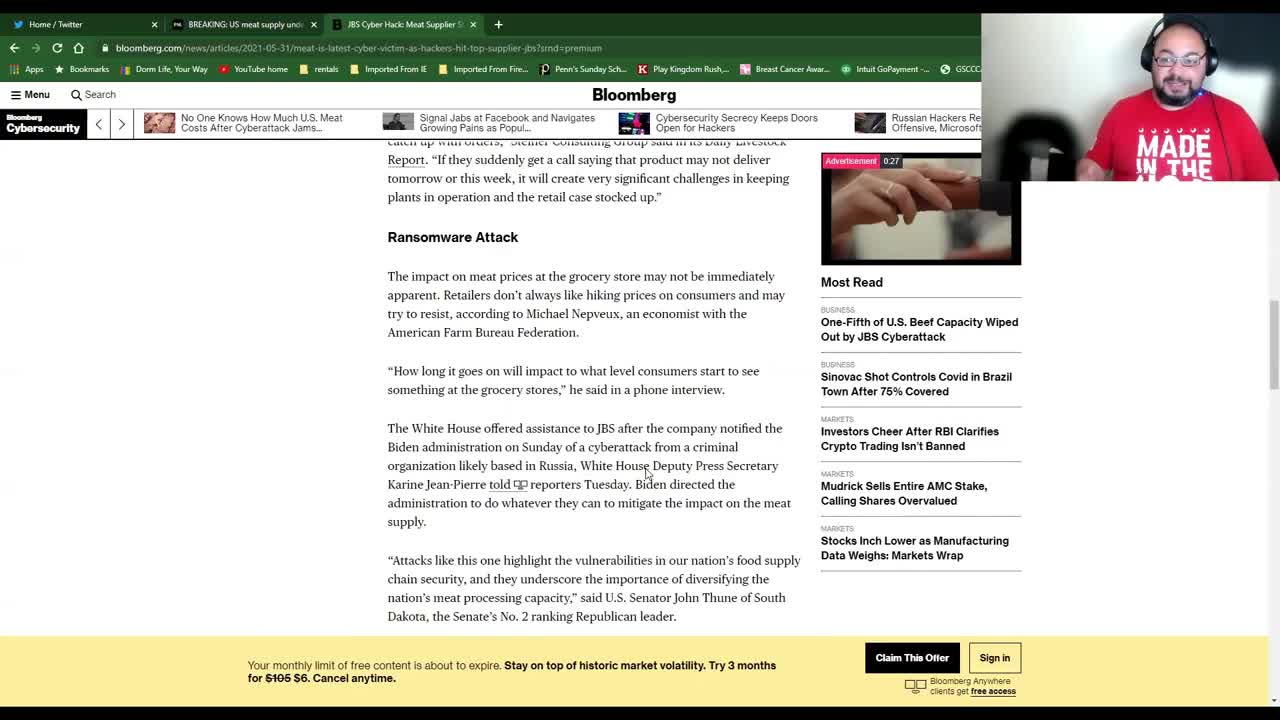This screenshot has width=1280, height=720.
Task: Switch to BREAKING: US meat supply tab
Action: coord(242,24)
